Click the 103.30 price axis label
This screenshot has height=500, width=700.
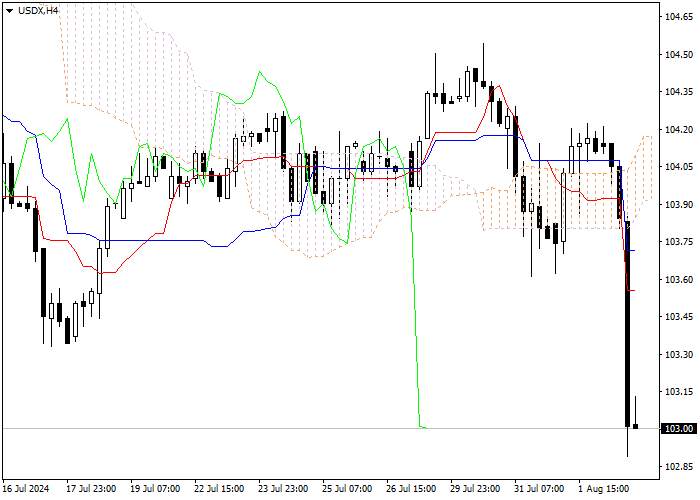(679, 354)
